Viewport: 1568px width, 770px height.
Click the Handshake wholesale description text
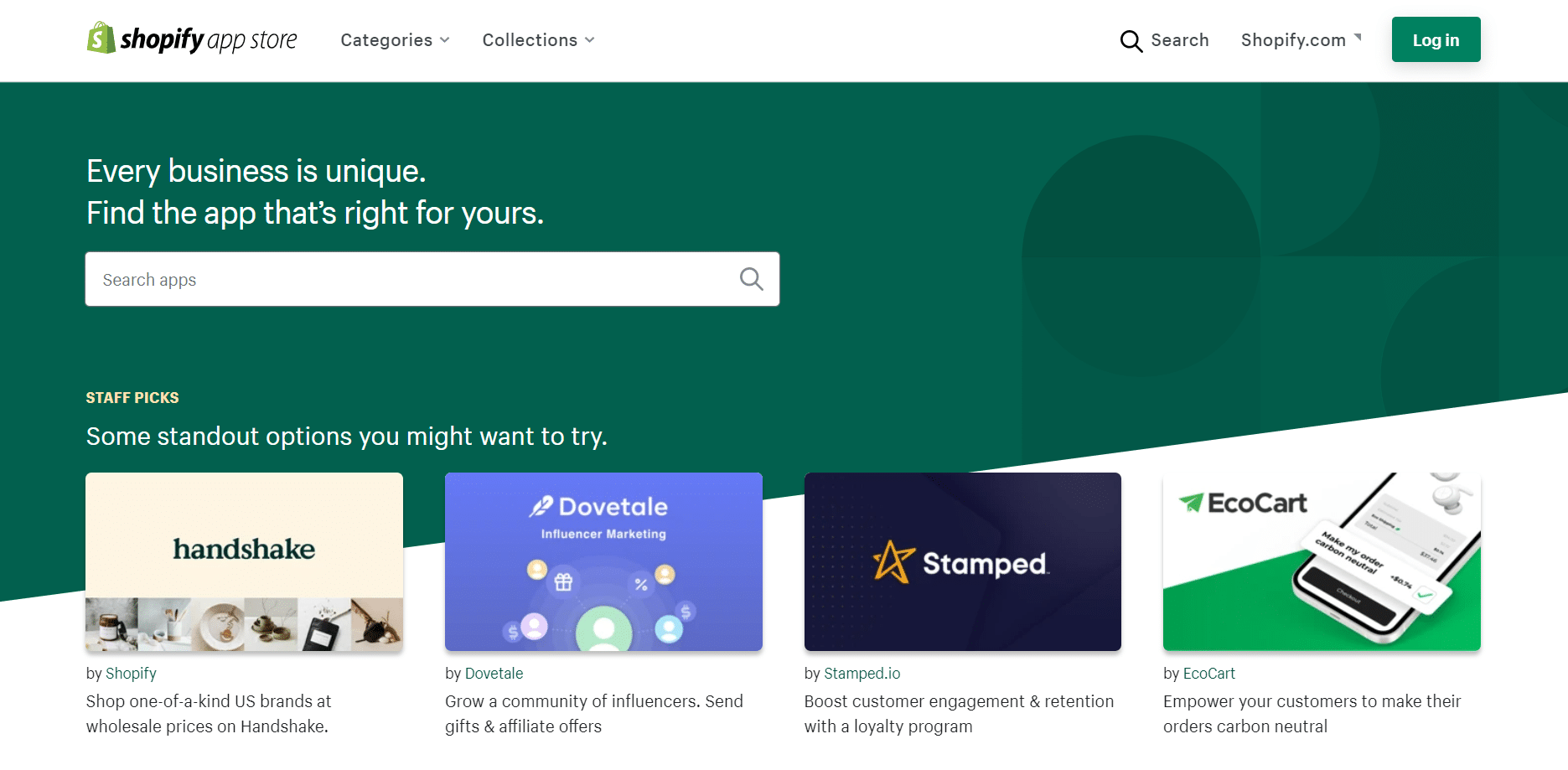point(209,714)
